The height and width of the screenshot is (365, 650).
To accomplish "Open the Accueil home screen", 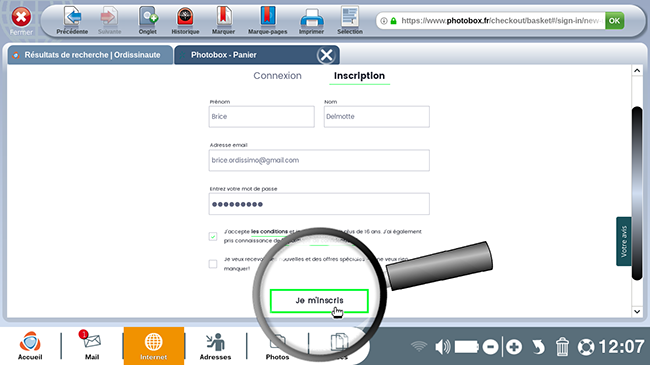I will pos(30,346).
